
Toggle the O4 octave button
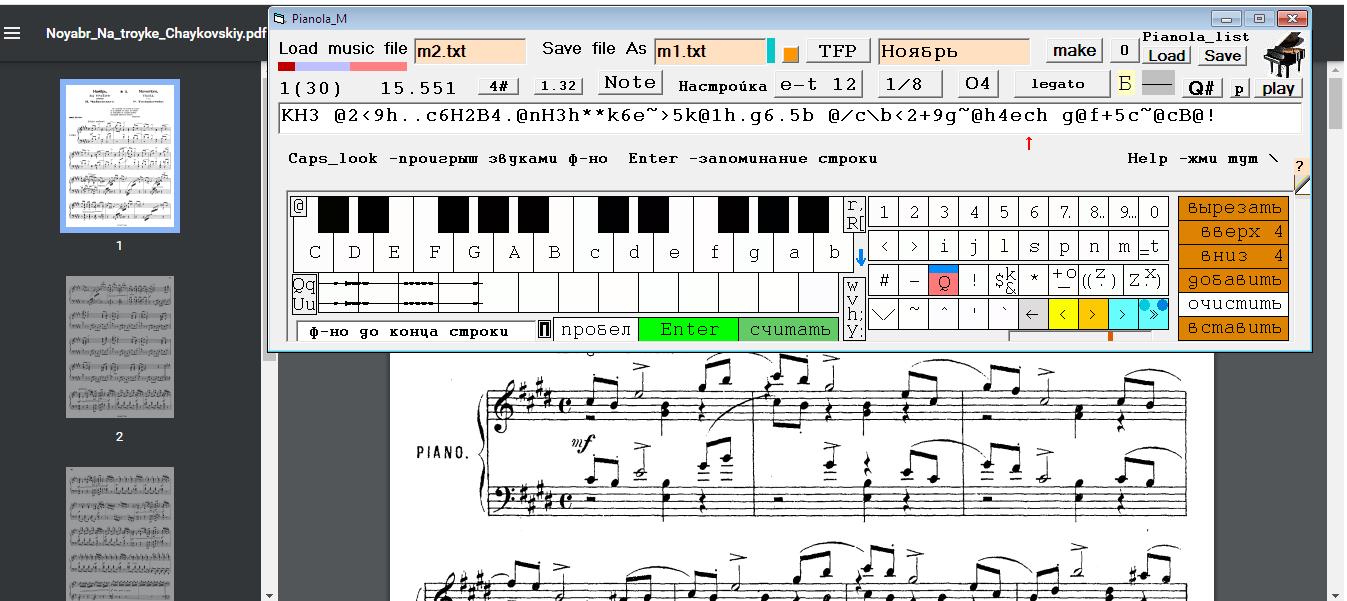point(978,83)
